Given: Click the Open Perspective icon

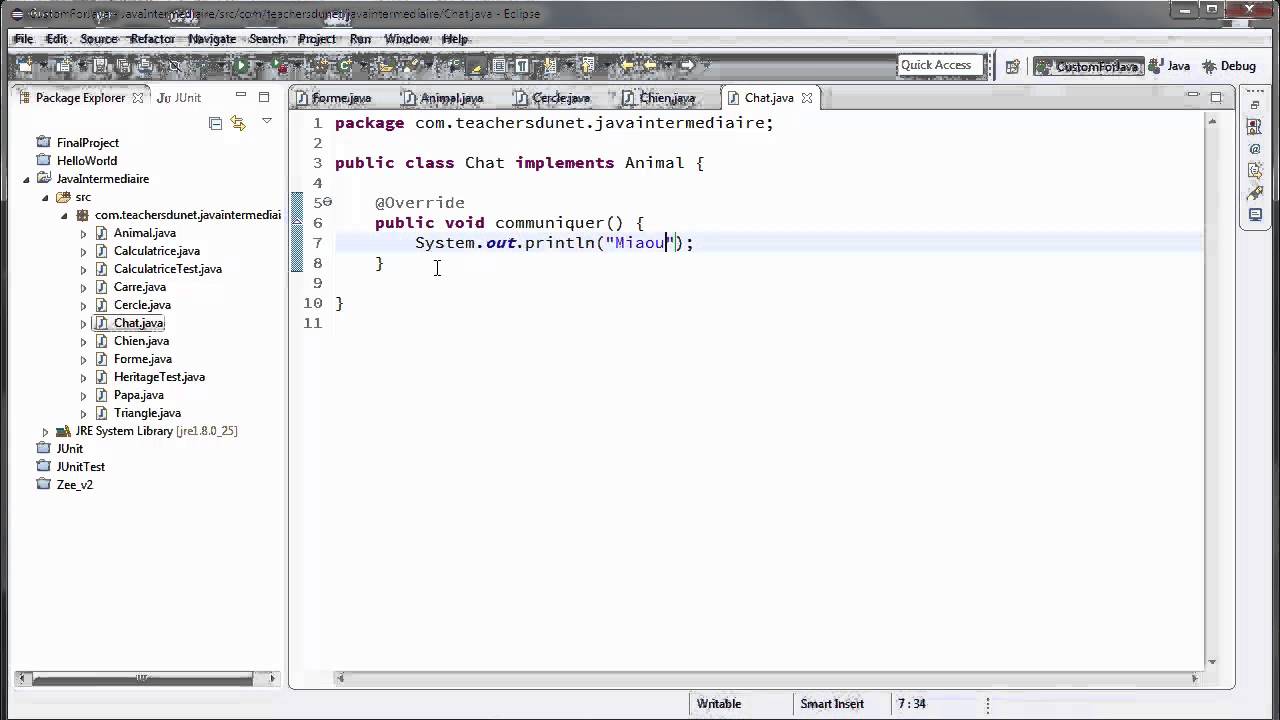Looking at the screenshot, I should pyautogui.click(x=1012, y=66).
